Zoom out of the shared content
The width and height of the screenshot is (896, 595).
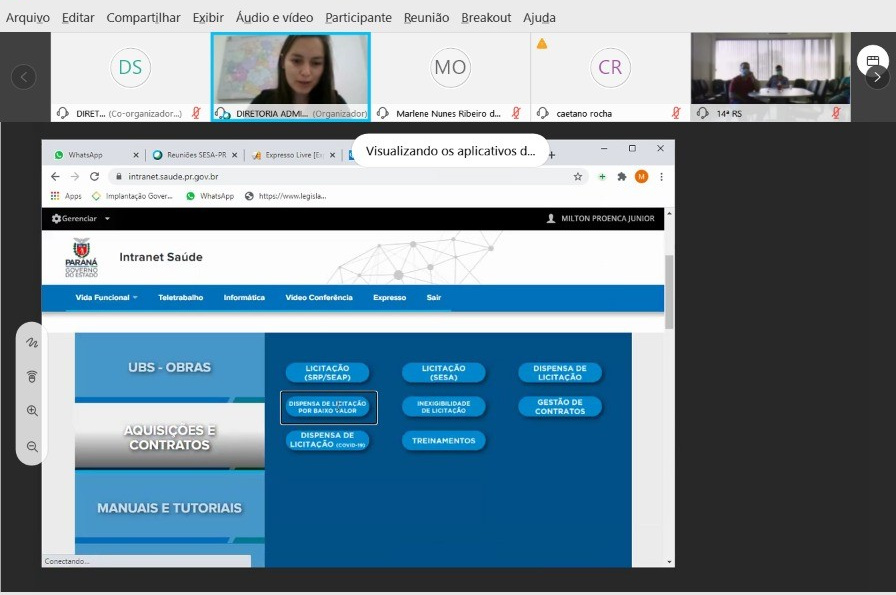32,447
